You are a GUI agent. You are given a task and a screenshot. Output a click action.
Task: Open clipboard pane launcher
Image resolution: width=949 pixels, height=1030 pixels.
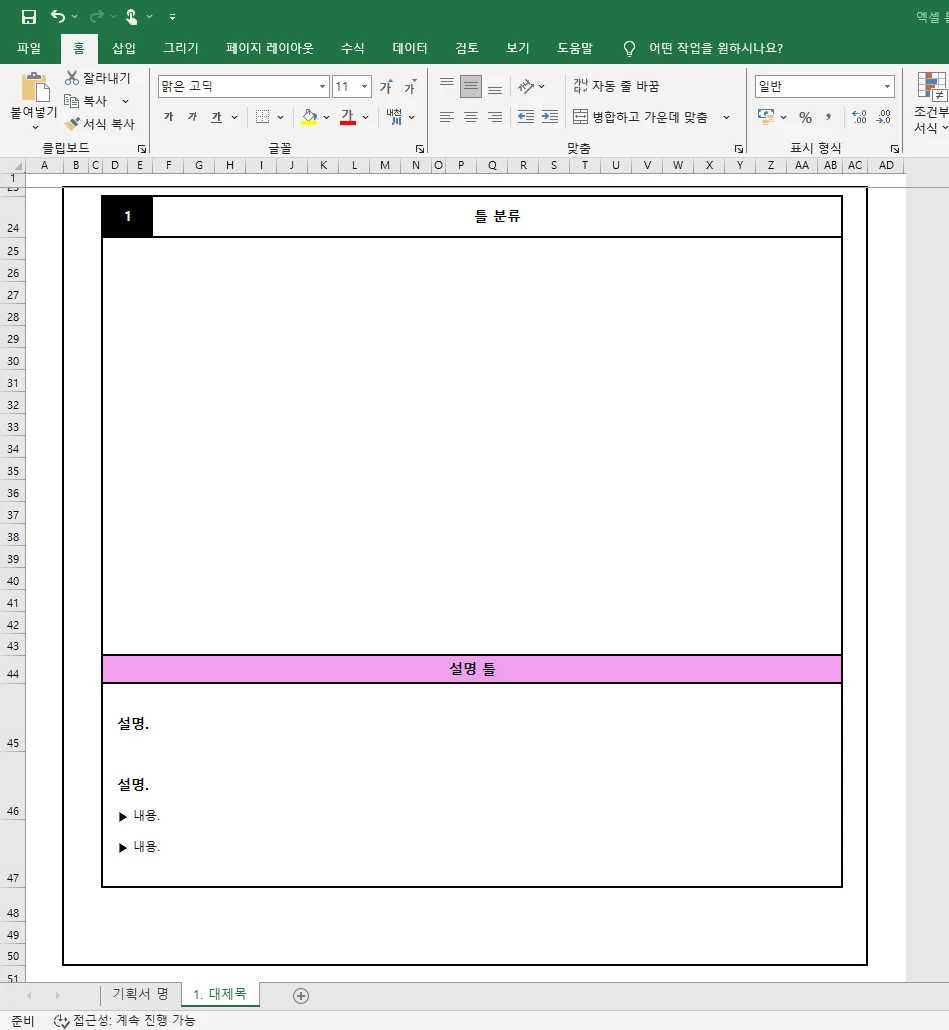point(142,149)
